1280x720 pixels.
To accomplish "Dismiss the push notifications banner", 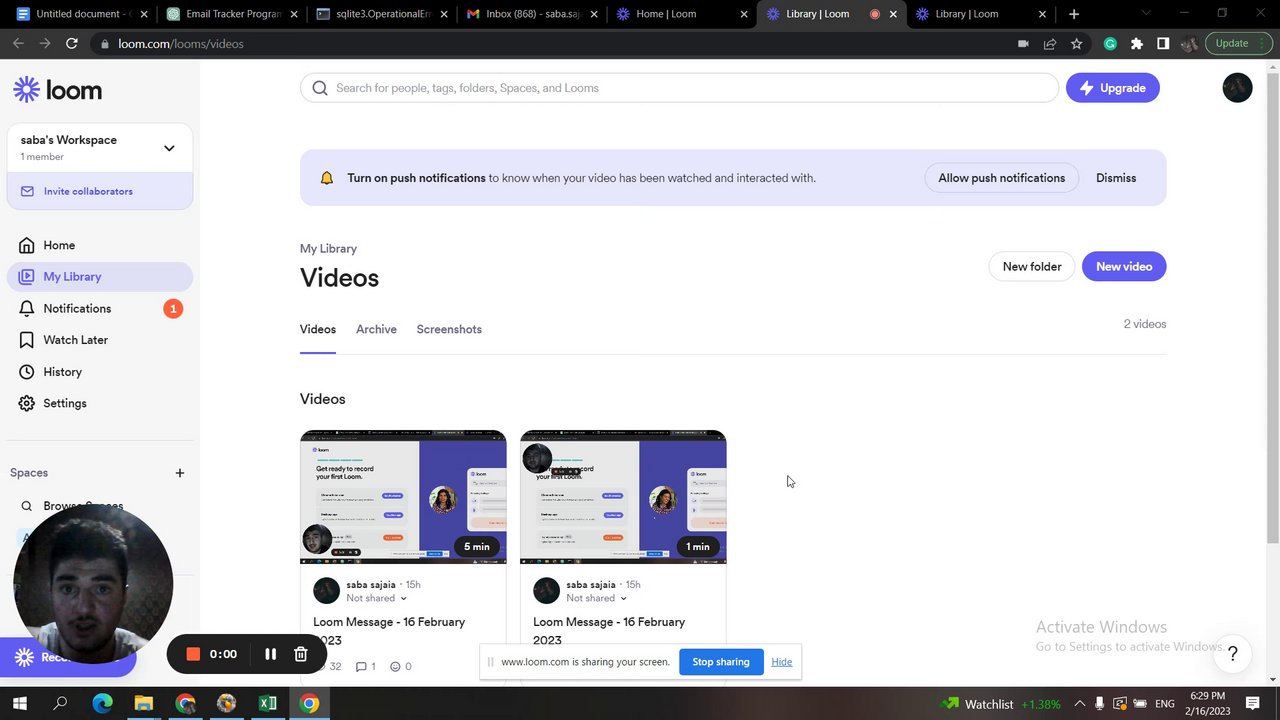I will (1116, 178).
